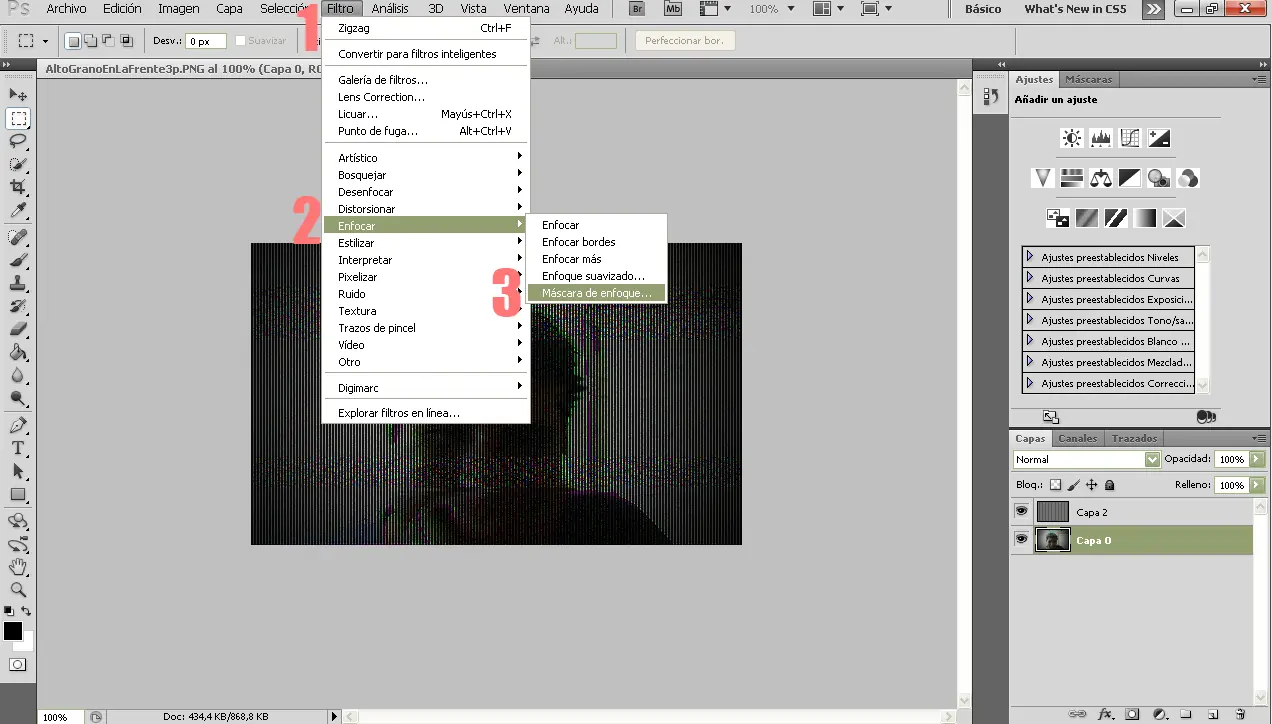This screenshot has height=724, width=1272.
Task: Hide the Capa 0 layer
Action: coord(1021,539)
